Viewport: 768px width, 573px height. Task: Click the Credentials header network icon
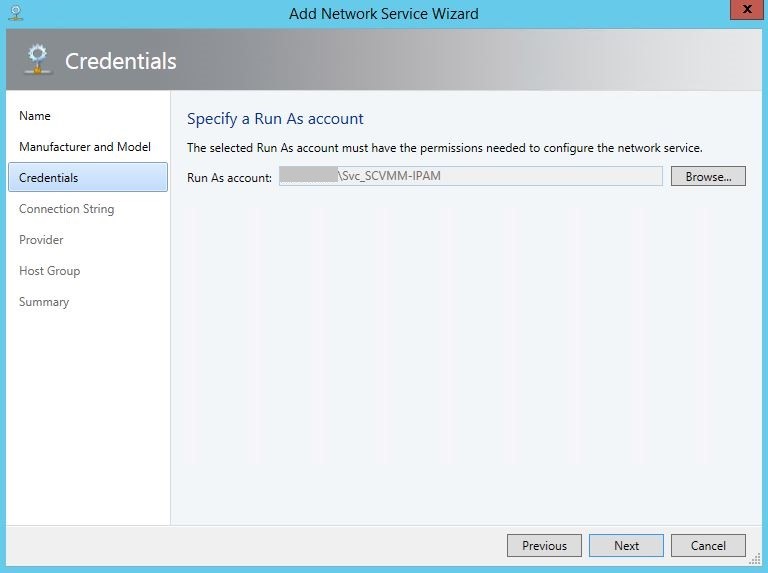(38, 60)
